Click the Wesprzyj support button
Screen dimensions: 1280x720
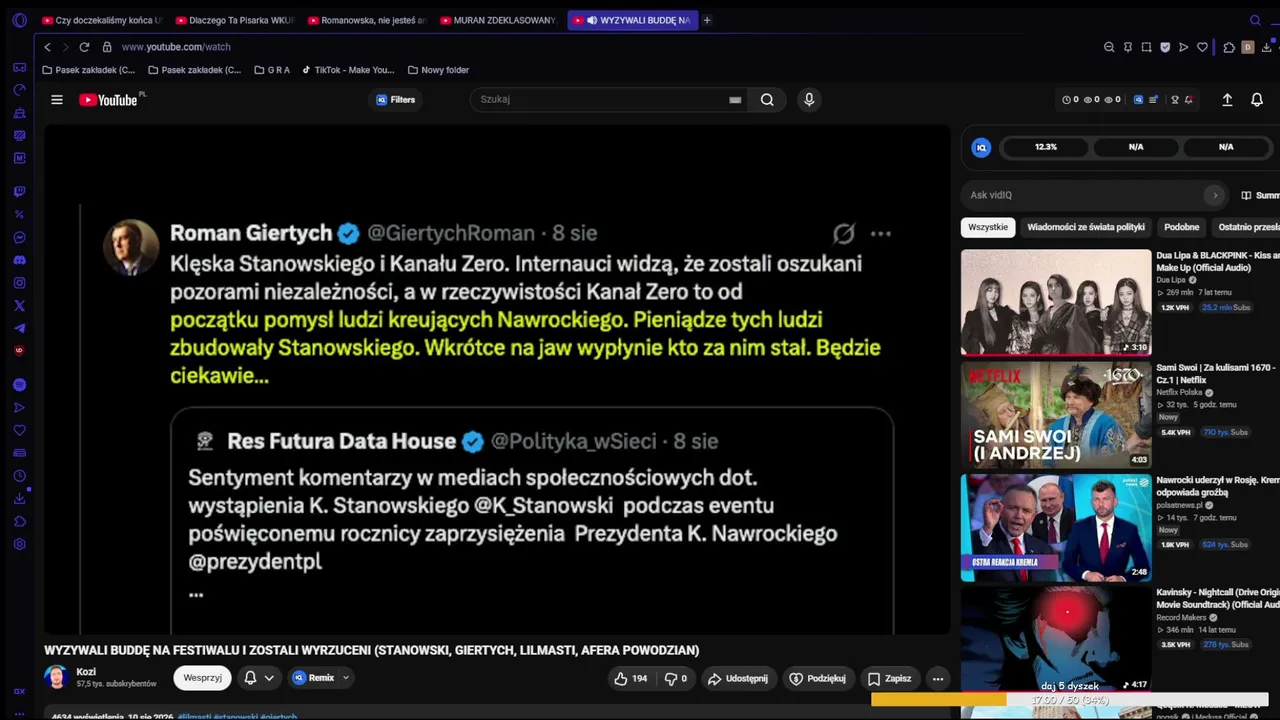coord(202,678)
